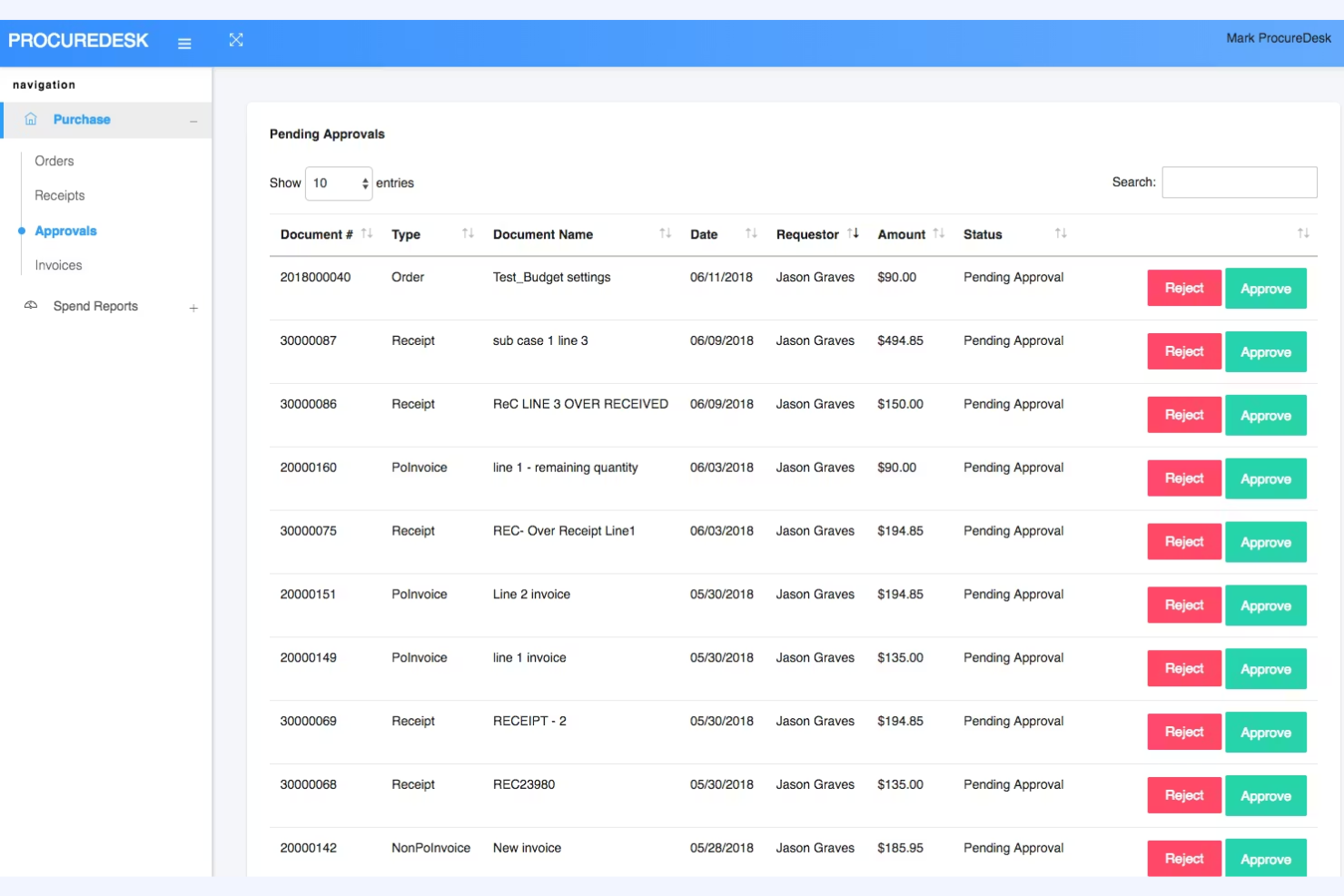The height and width of the screenshot is (896, 1344).
Task: Click the fullscreen expand icon in top bar
Action: coord(236,40)
